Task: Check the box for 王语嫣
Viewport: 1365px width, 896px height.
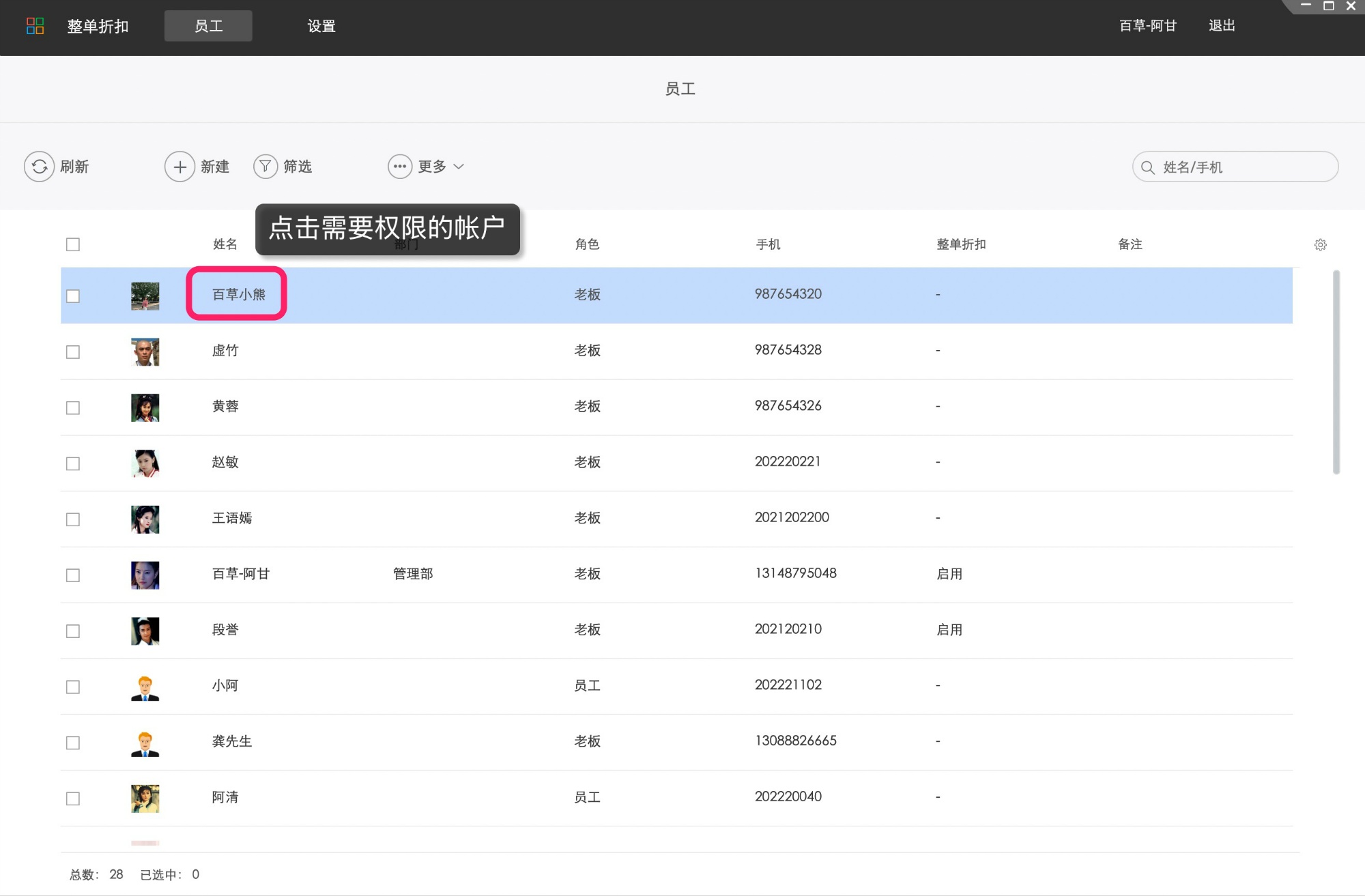Action: [x=73, y=520]
